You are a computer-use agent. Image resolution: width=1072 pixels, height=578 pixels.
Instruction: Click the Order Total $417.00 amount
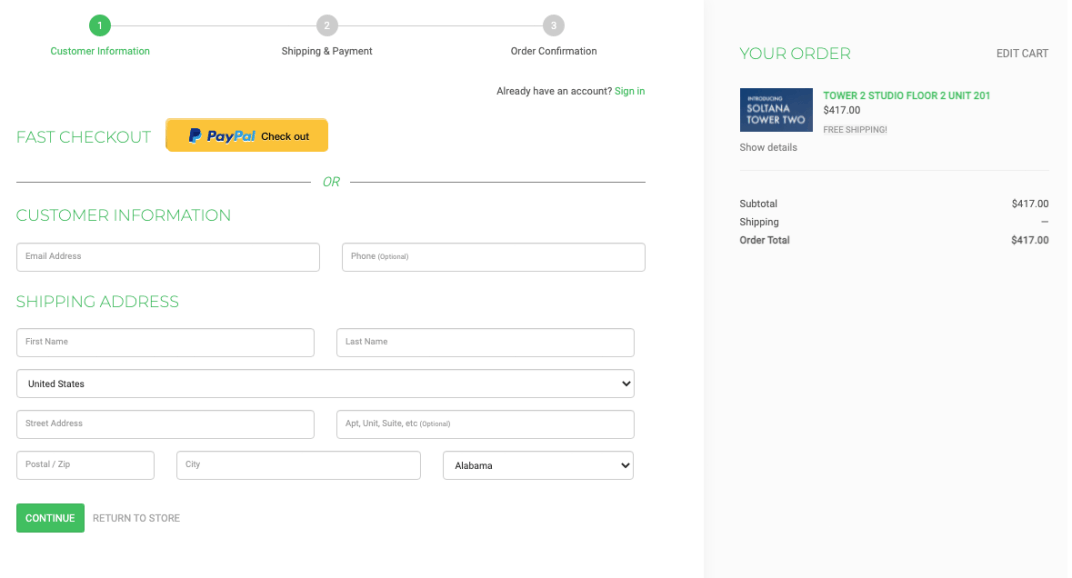point(1030,240)
